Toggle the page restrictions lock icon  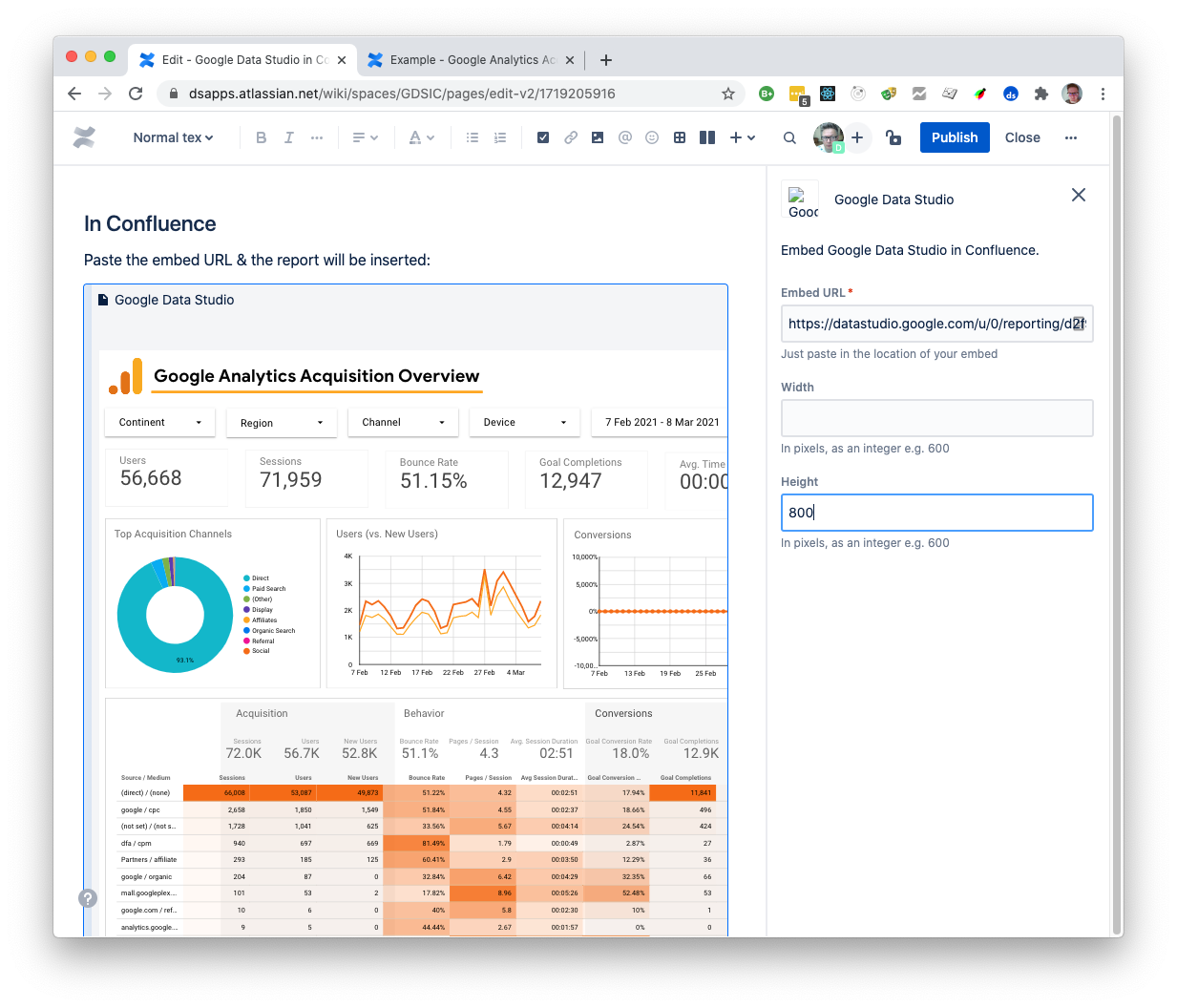pyautogui.click(x=893, y=137)
